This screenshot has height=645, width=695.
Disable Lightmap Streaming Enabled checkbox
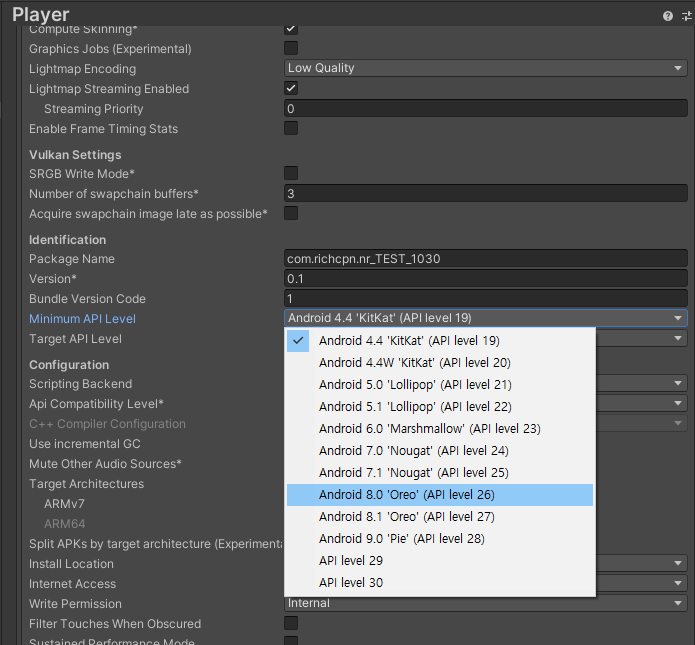pos(291,88)
